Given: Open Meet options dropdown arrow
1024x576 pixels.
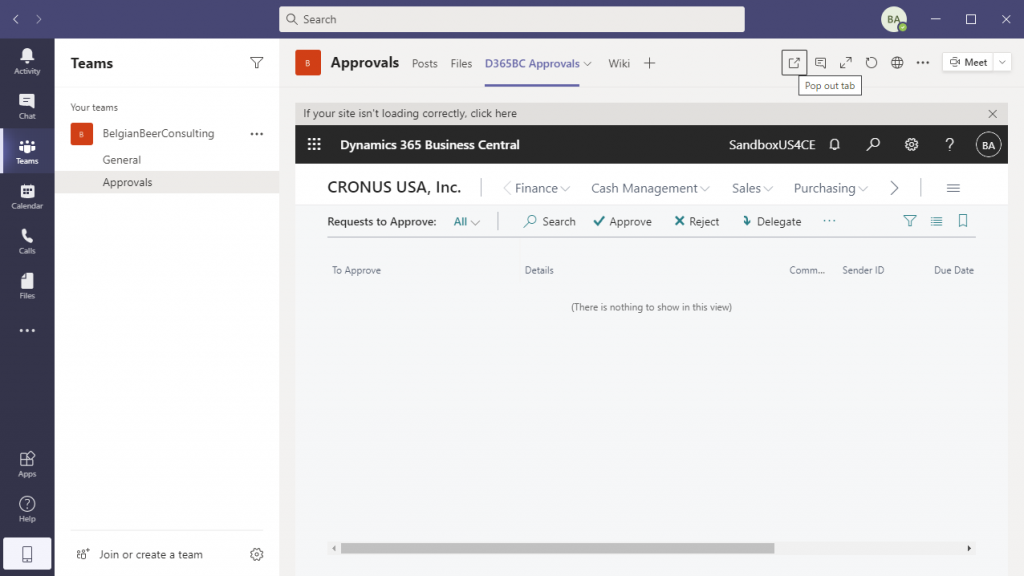Looking at the screenshot, I should point(1002,63).
